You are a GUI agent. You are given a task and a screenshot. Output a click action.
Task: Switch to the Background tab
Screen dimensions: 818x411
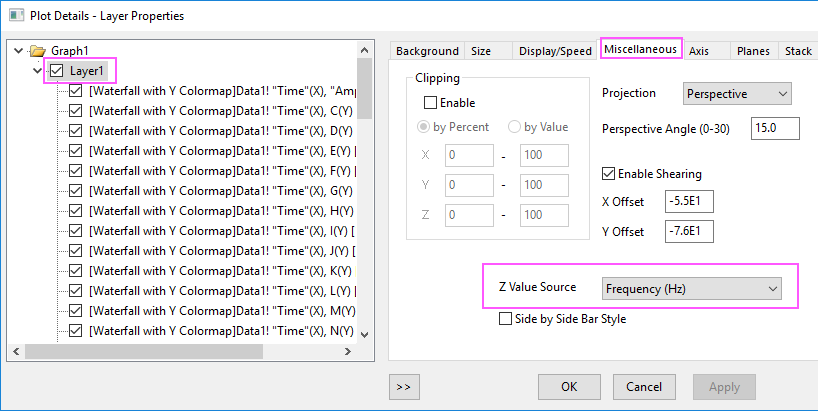(x=427, y=51)
